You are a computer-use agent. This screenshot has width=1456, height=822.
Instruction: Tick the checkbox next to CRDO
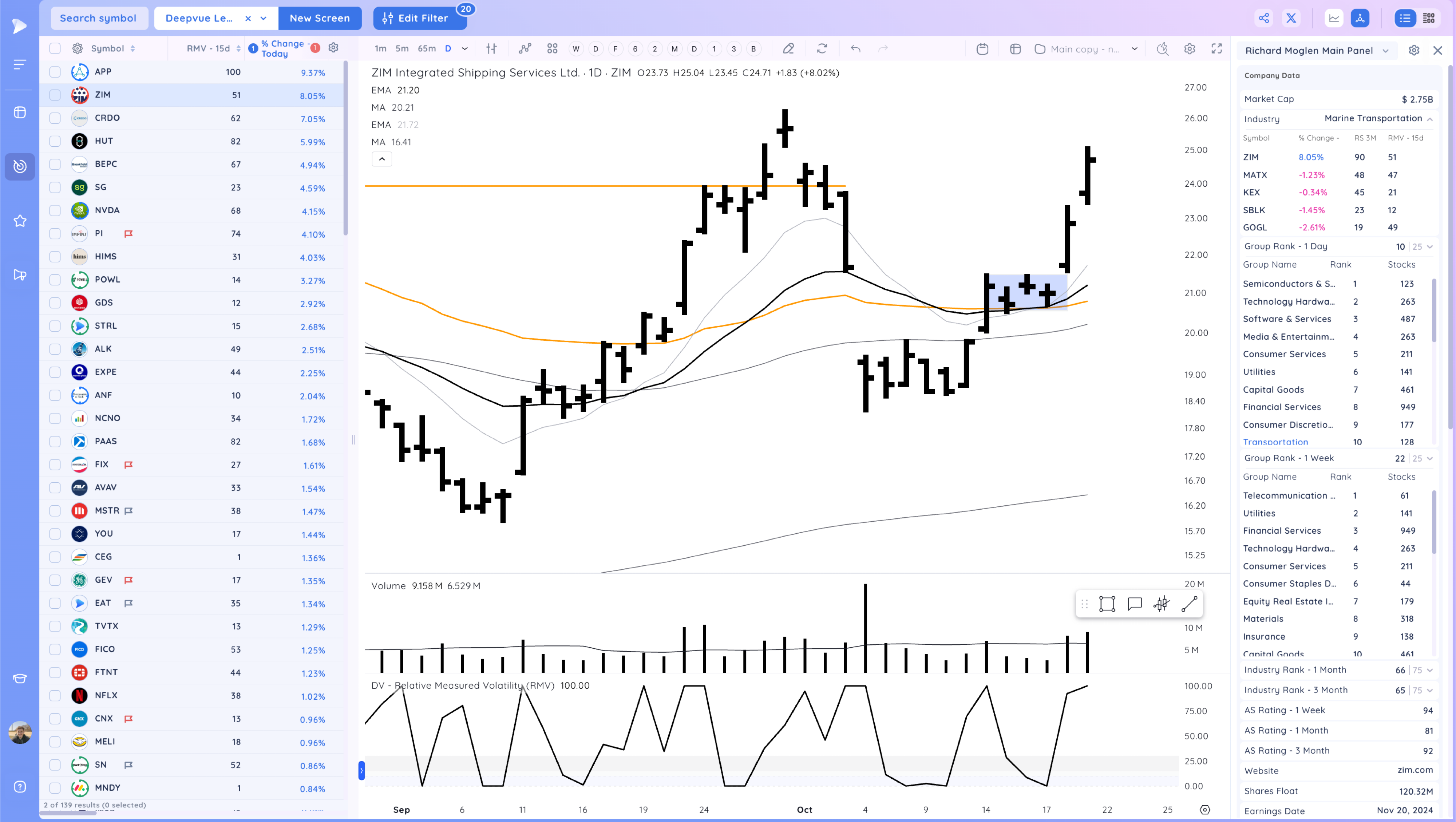click(x=55, y=118)
